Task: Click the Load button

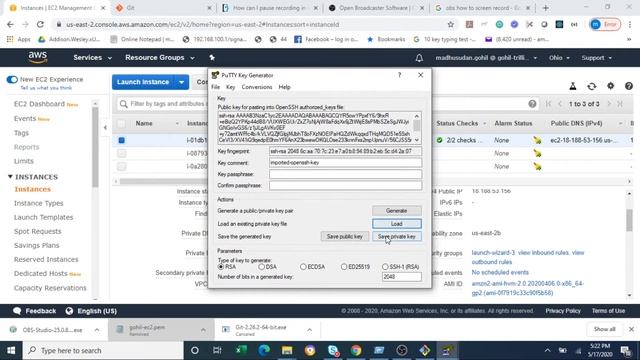Action: pyautogui.click(x=396, y=224)
